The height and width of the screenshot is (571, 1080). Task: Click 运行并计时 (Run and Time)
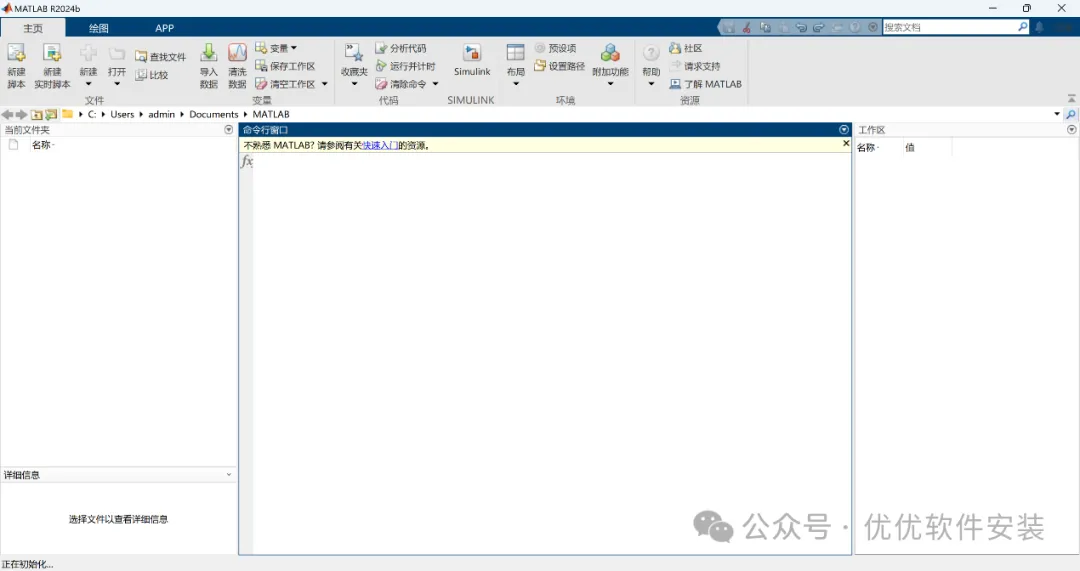(406, 66)
